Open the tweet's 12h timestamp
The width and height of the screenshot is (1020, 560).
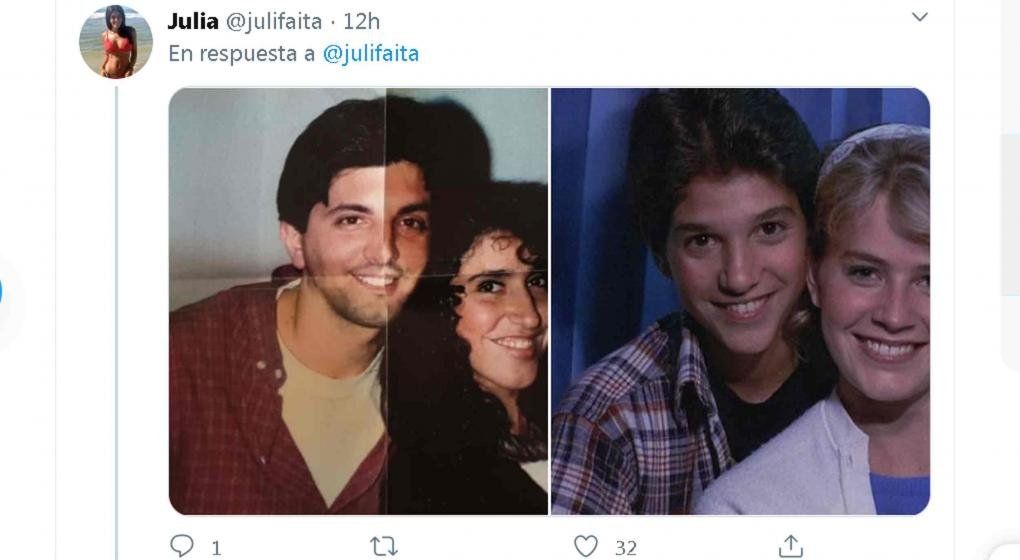[x=361, y=21]
